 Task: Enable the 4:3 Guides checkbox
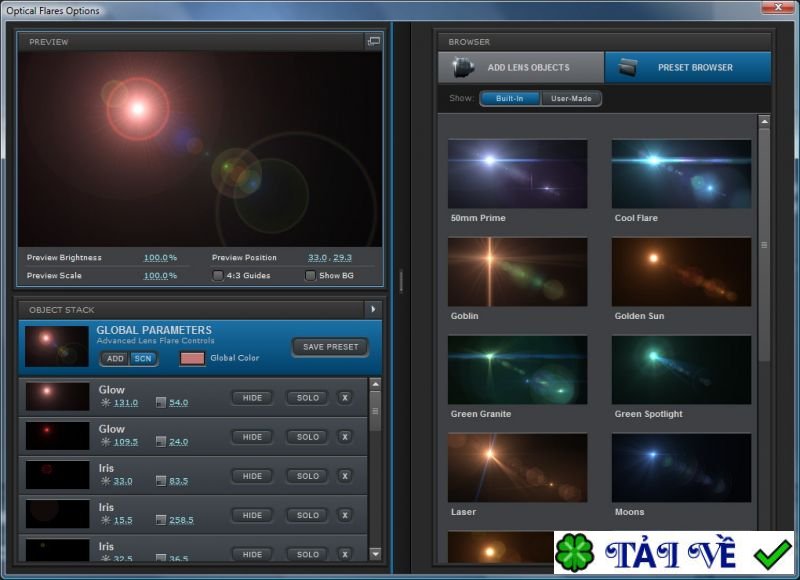tap(218, 275)
